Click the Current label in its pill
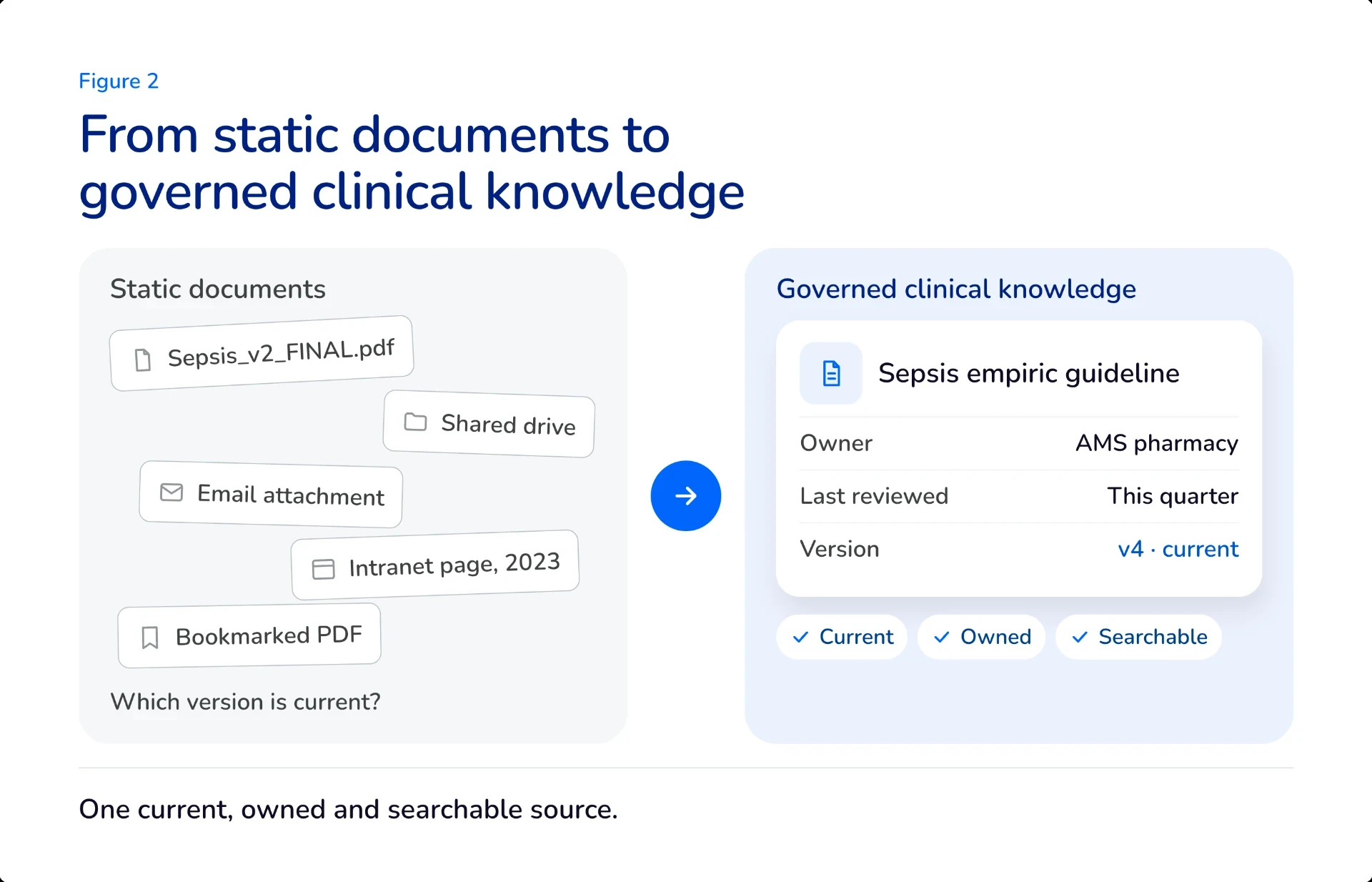The image size is (1372, 882). tap(856, 637)
